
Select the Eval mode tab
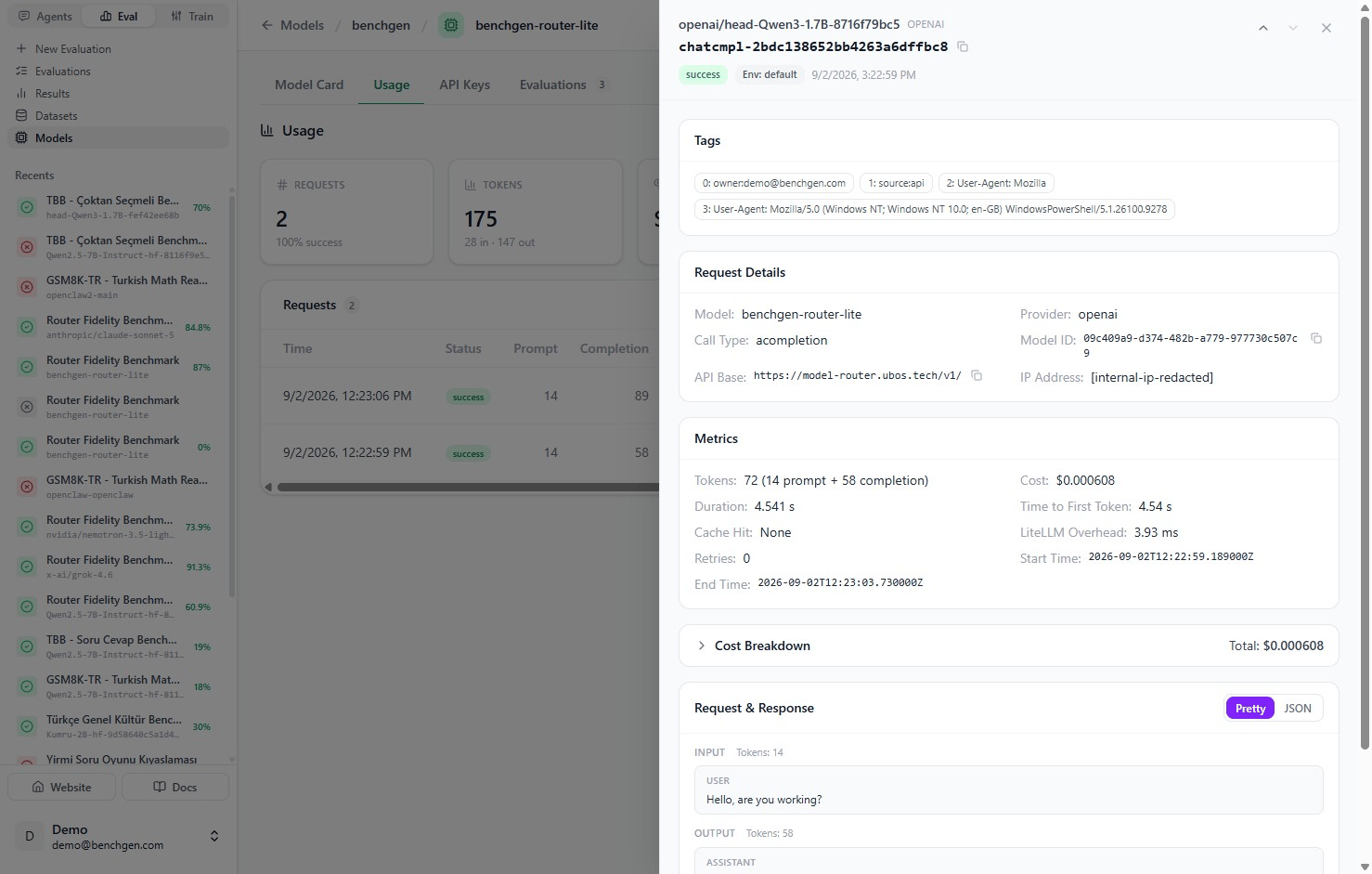(x=119, y=16)
